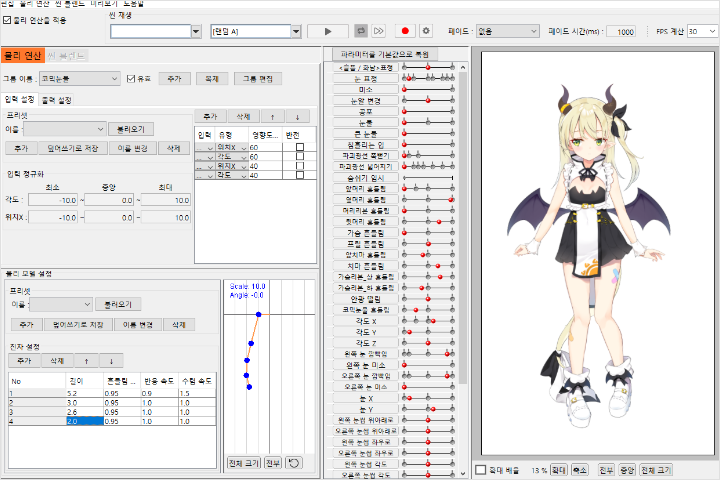Enable the 최대 배율 checkbox under the preview
The height and width of the screenshot is (480, 720).
pos(481,470)
